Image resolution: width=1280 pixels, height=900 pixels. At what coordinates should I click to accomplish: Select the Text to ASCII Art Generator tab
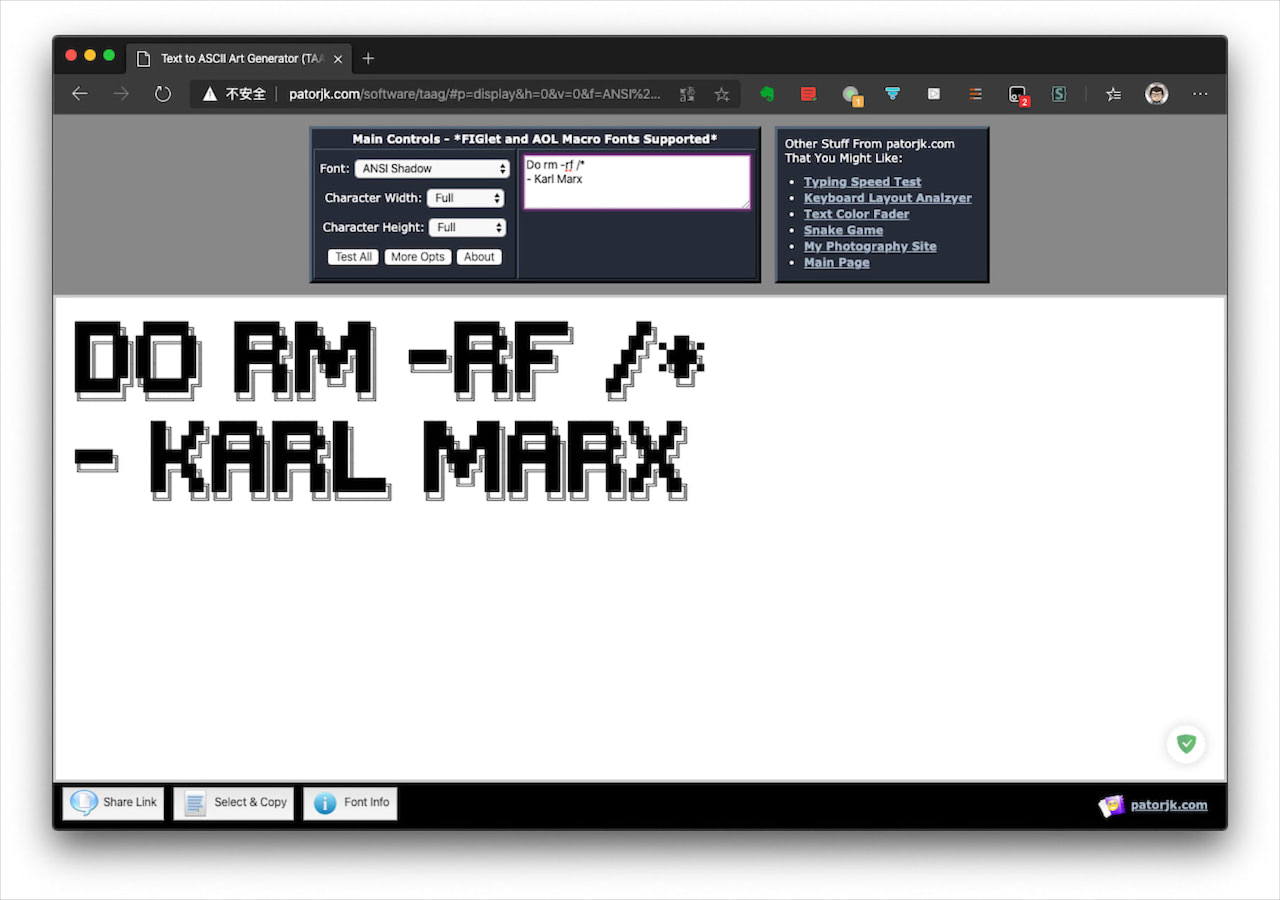[240, 59]
